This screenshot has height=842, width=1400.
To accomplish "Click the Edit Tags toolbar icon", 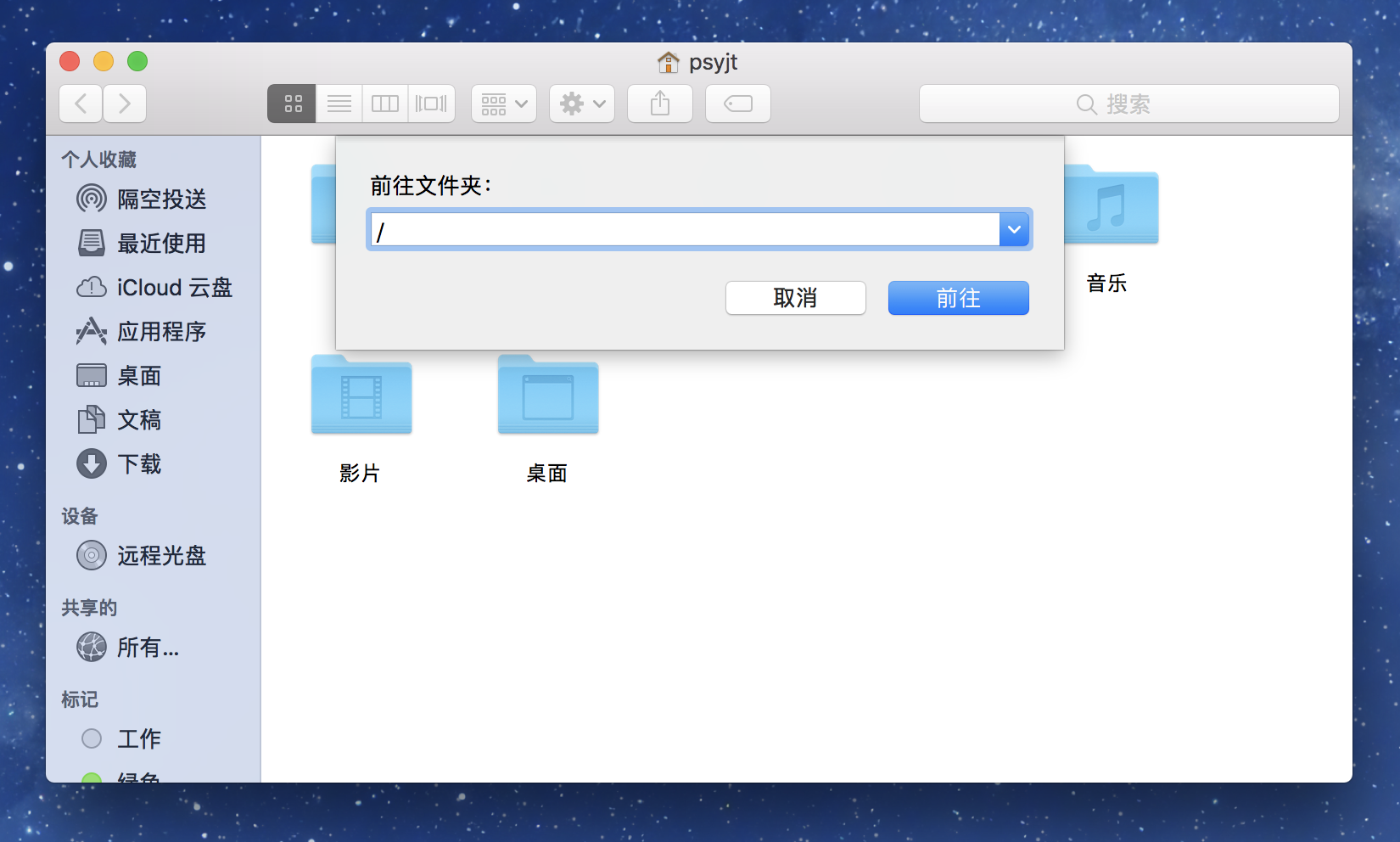I will [x=736, y=103].
